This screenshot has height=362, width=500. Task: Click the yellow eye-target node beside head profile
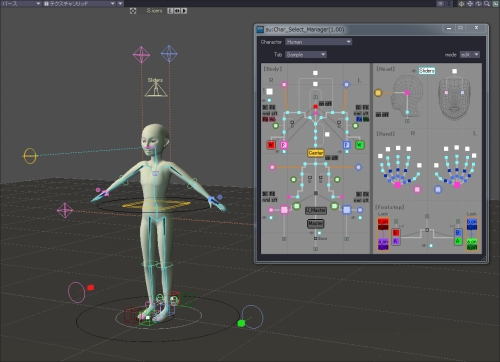click(378, 93)
